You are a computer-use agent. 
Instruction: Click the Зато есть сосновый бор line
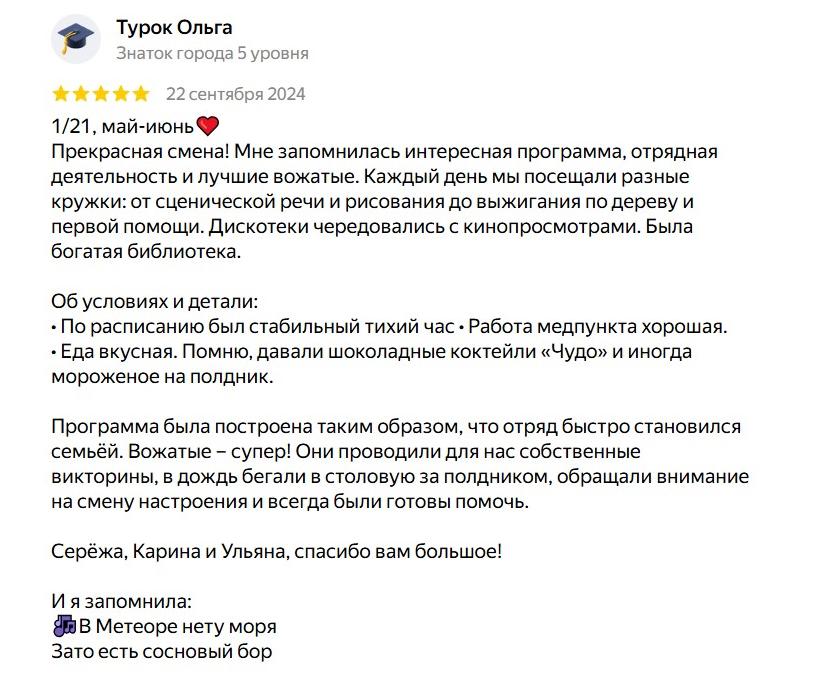161,652
